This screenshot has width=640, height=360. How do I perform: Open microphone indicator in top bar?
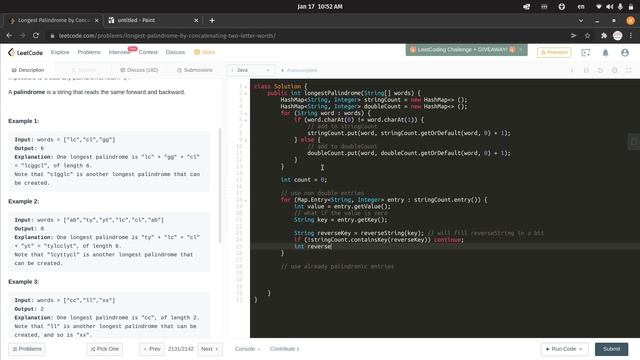click(x=620, y=7)
